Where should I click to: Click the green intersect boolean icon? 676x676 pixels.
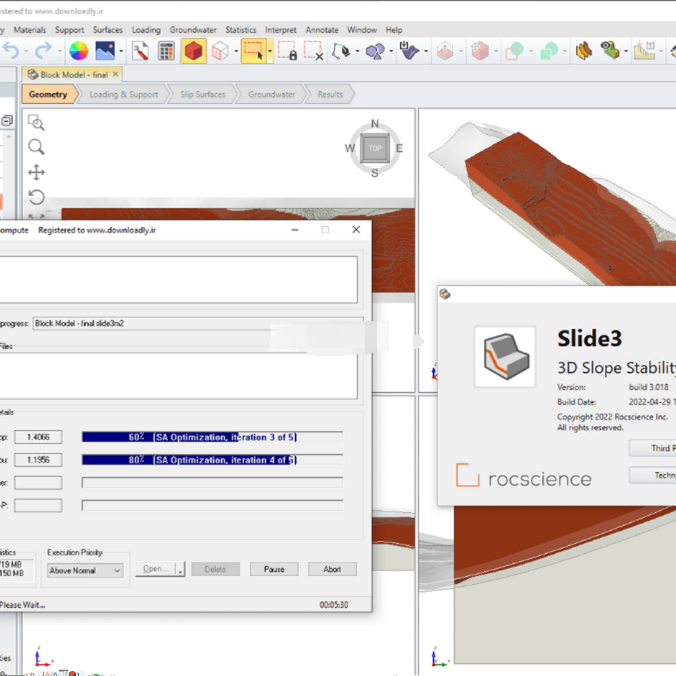(549, 51)
